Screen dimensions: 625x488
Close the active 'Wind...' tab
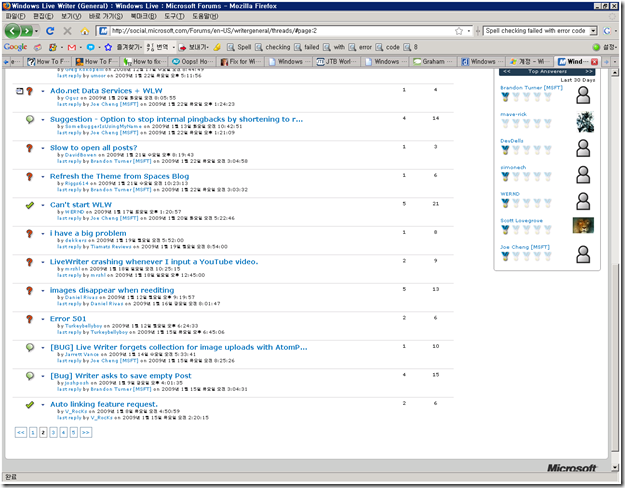tap(594, 61)
